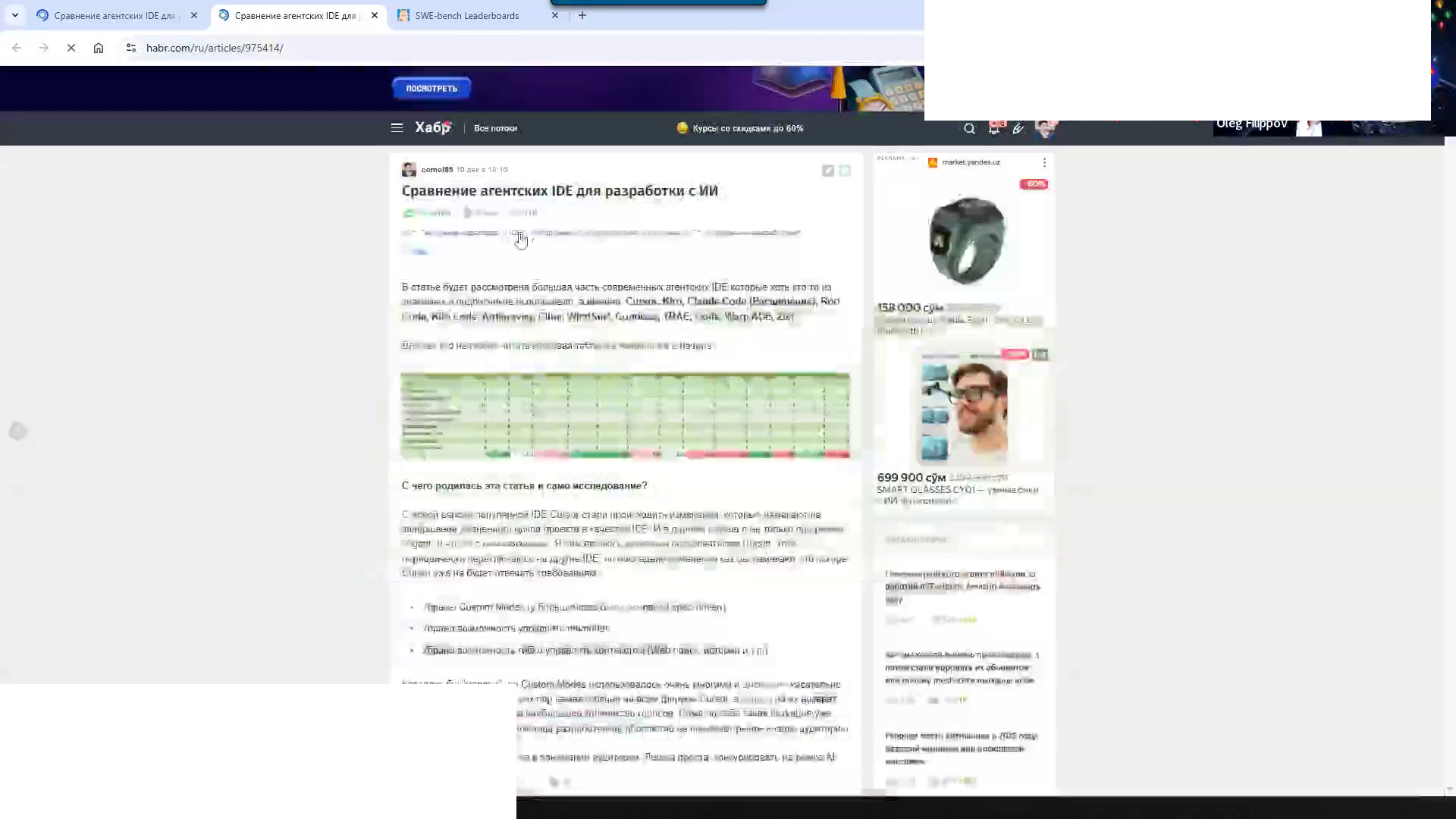Click heading С чего родилась эта статья
1456x819 pixels.
click(524, 485)
